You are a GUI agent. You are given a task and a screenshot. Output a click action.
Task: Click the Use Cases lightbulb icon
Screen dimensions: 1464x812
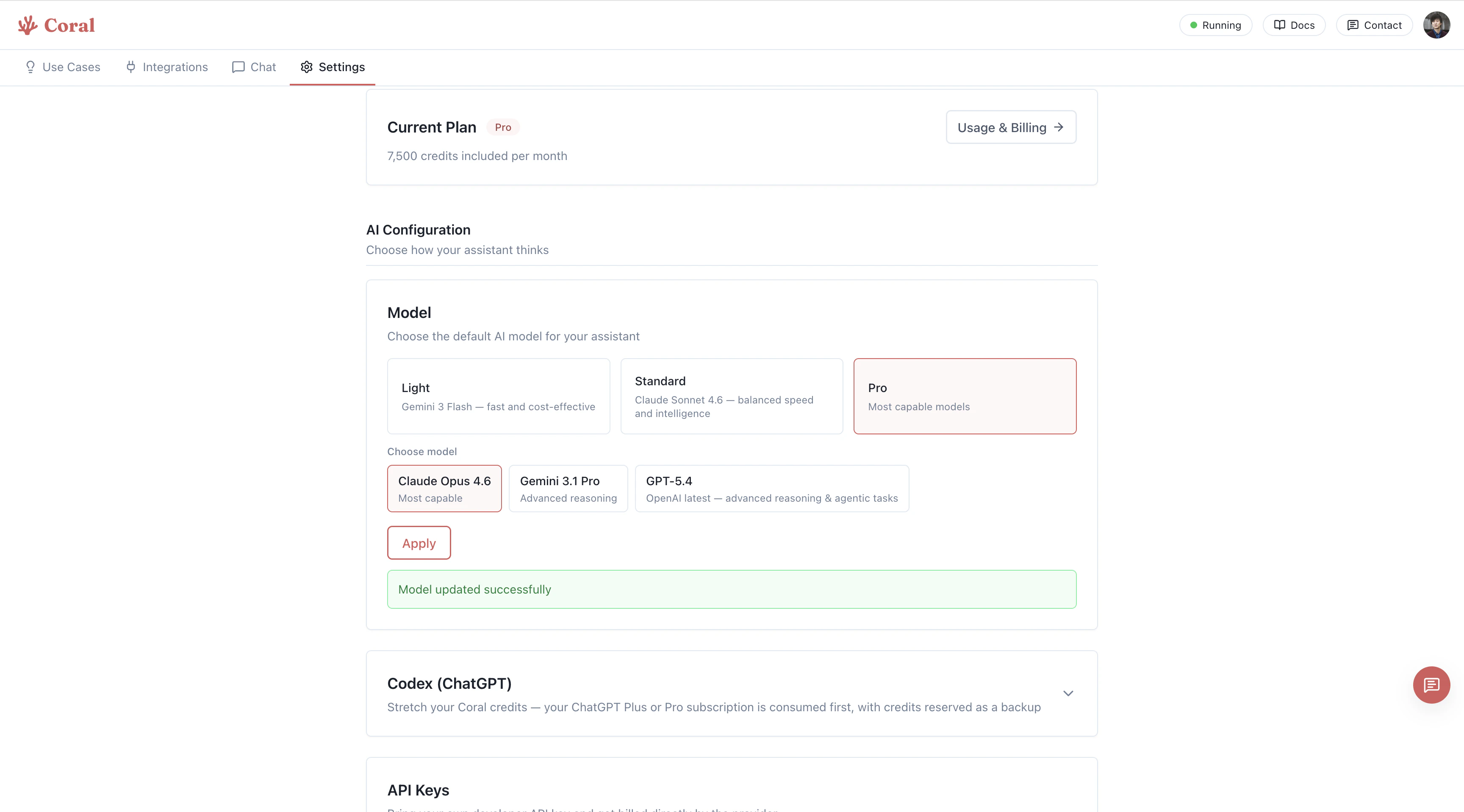coord(30,67)
